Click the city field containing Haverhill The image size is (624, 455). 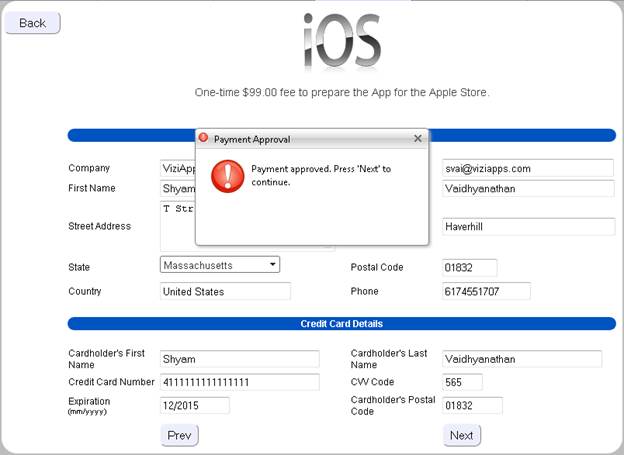[528, 227]
